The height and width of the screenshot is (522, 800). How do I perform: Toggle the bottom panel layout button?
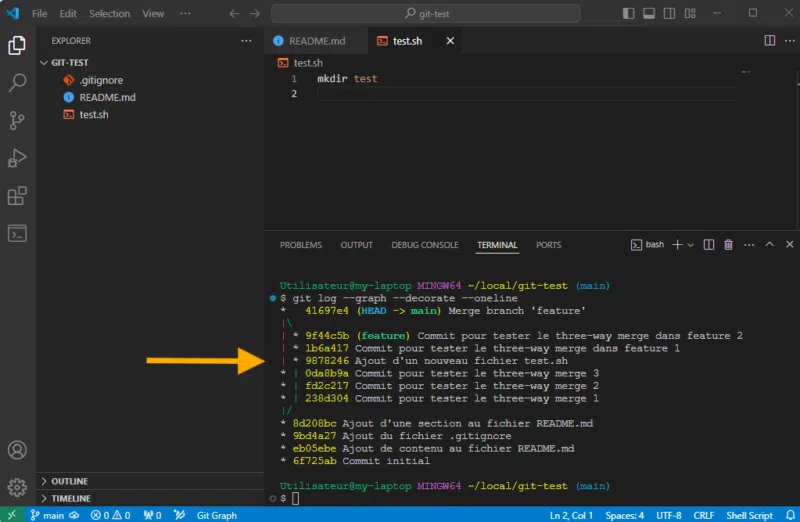click(x=648, y=14)
